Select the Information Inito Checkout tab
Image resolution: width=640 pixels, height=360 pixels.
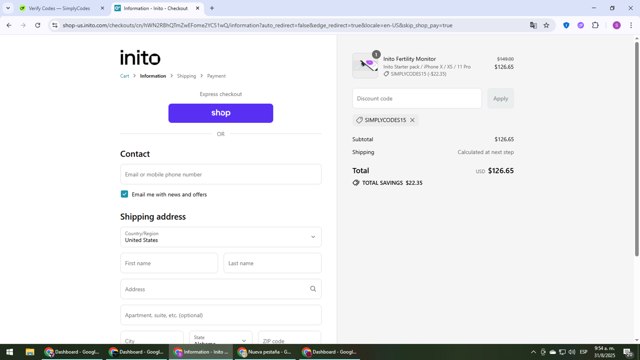pyautogui.click(x=156, y=8)
